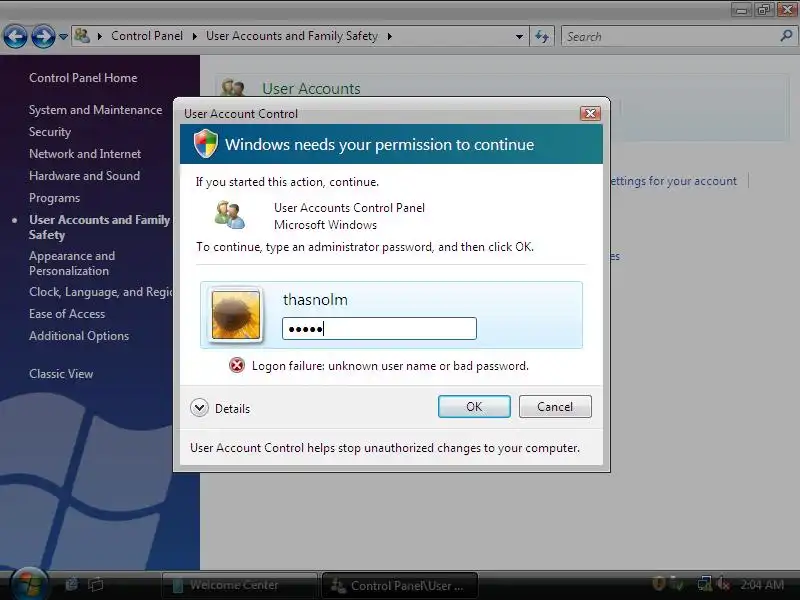Click Control Panel in the address breadcrumb
This screenshot has height=600, width=800.
coord(147,36)
